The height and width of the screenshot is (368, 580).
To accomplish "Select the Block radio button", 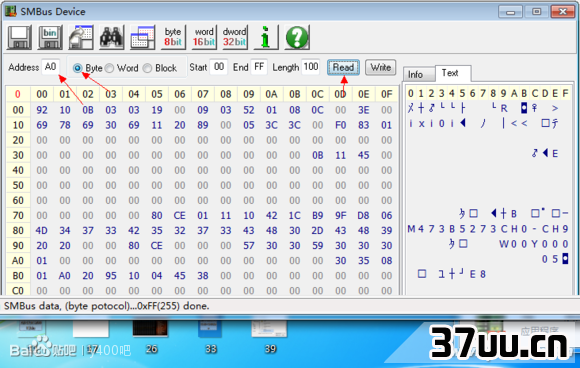I will pos(147,68).
